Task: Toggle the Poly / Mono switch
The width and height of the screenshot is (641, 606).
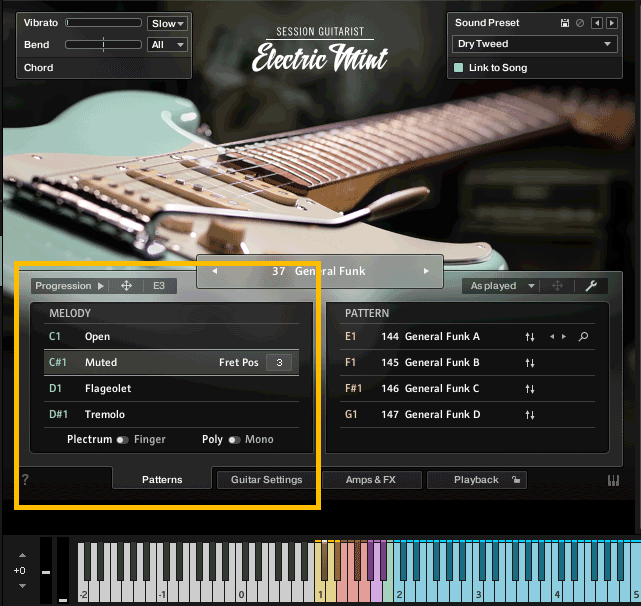Action: 234,440
